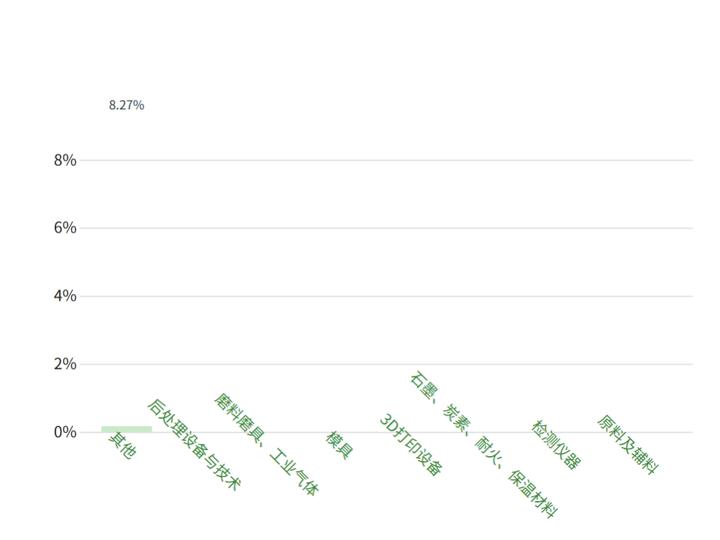Click the 3D打印设备 axis label

coord(410,445)
